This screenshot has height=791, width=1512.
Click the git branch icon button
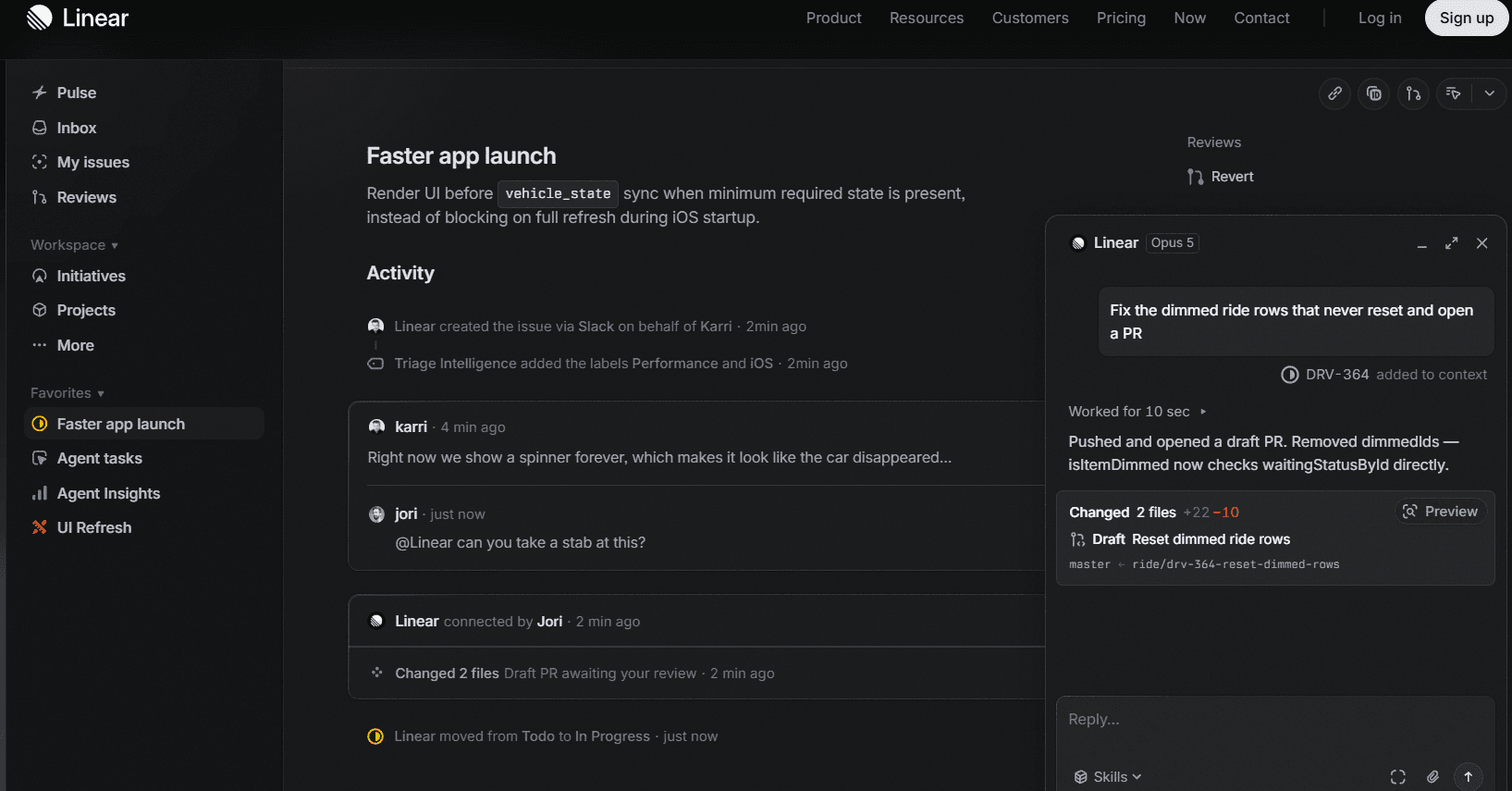click(x=1413, y=93)
